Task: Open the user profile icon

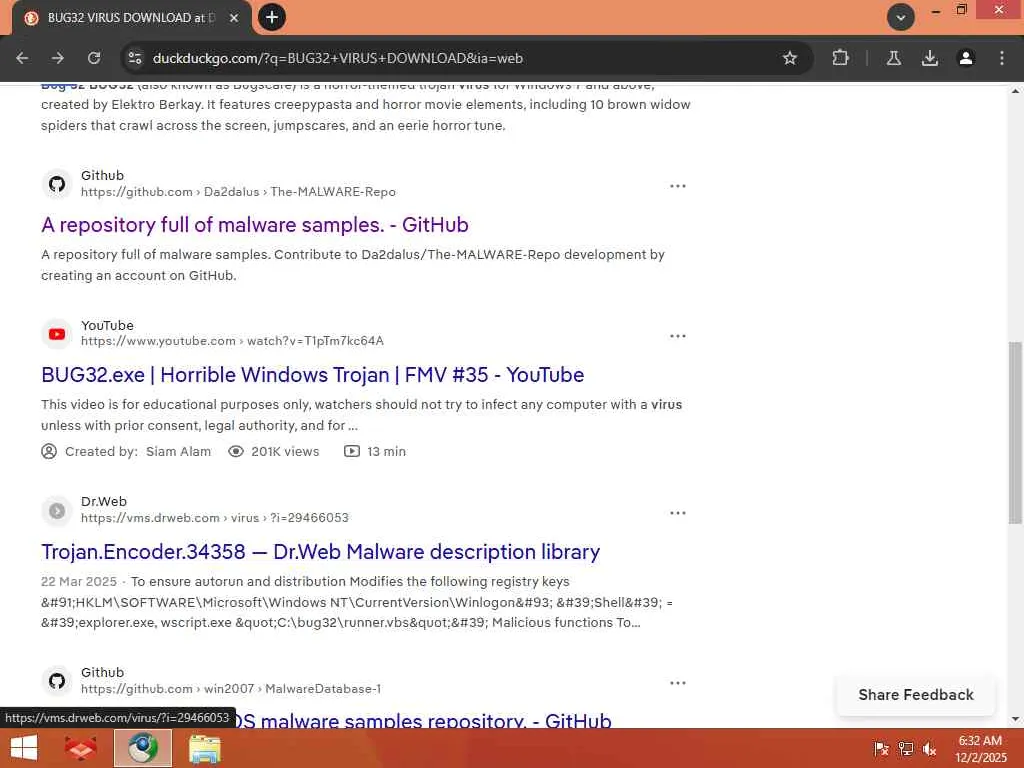Action: point(965,58)
